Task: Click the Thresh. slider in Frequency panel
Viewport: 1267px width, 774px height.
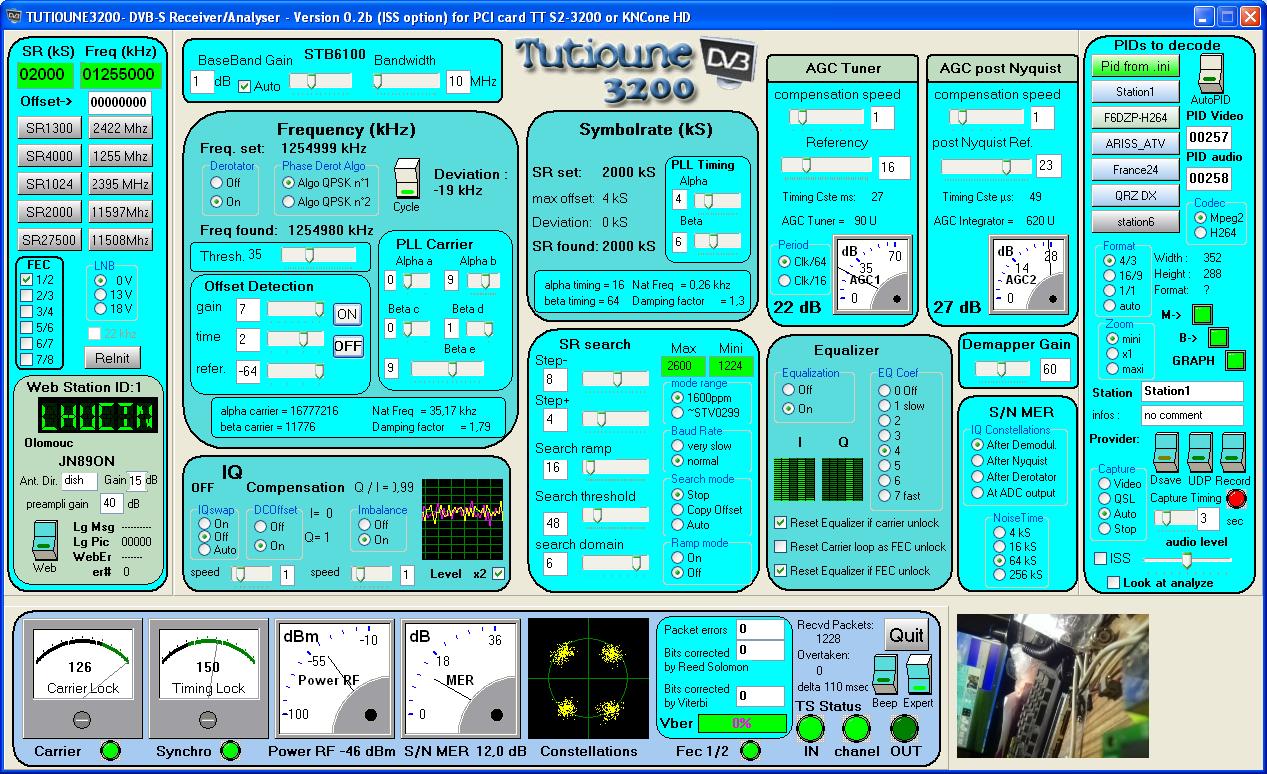Action: click(318, 255)
